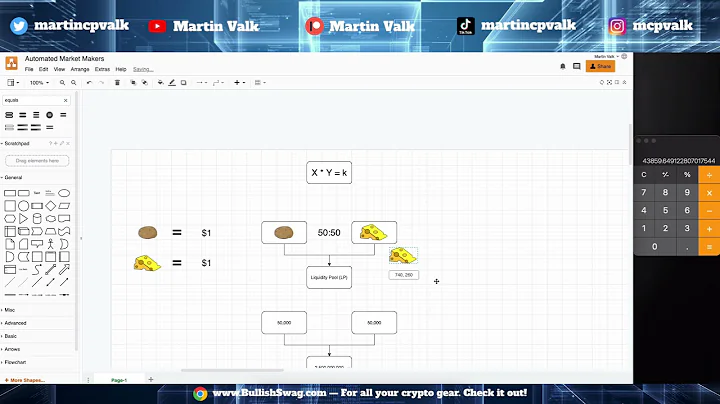Open the waypoints style dropdown
Image resolution: width=720 pixels, height=404 pixels.
[x=218, y=83]
